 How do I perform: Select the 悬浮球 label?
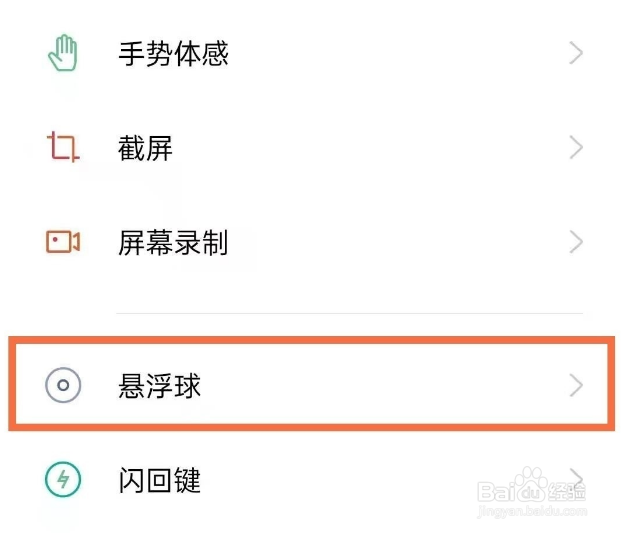pyautogui.click(x=160, y=385)
